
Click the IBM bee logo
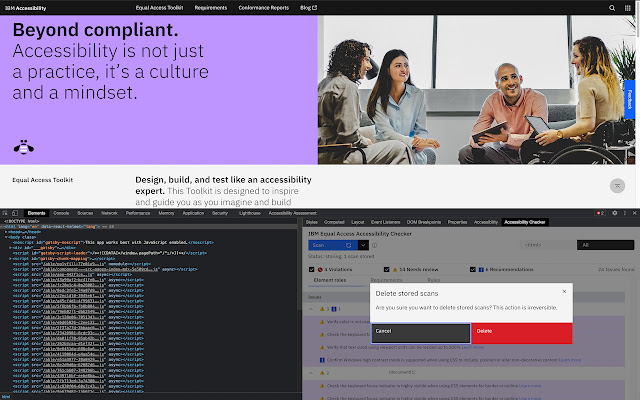[22, 147]
